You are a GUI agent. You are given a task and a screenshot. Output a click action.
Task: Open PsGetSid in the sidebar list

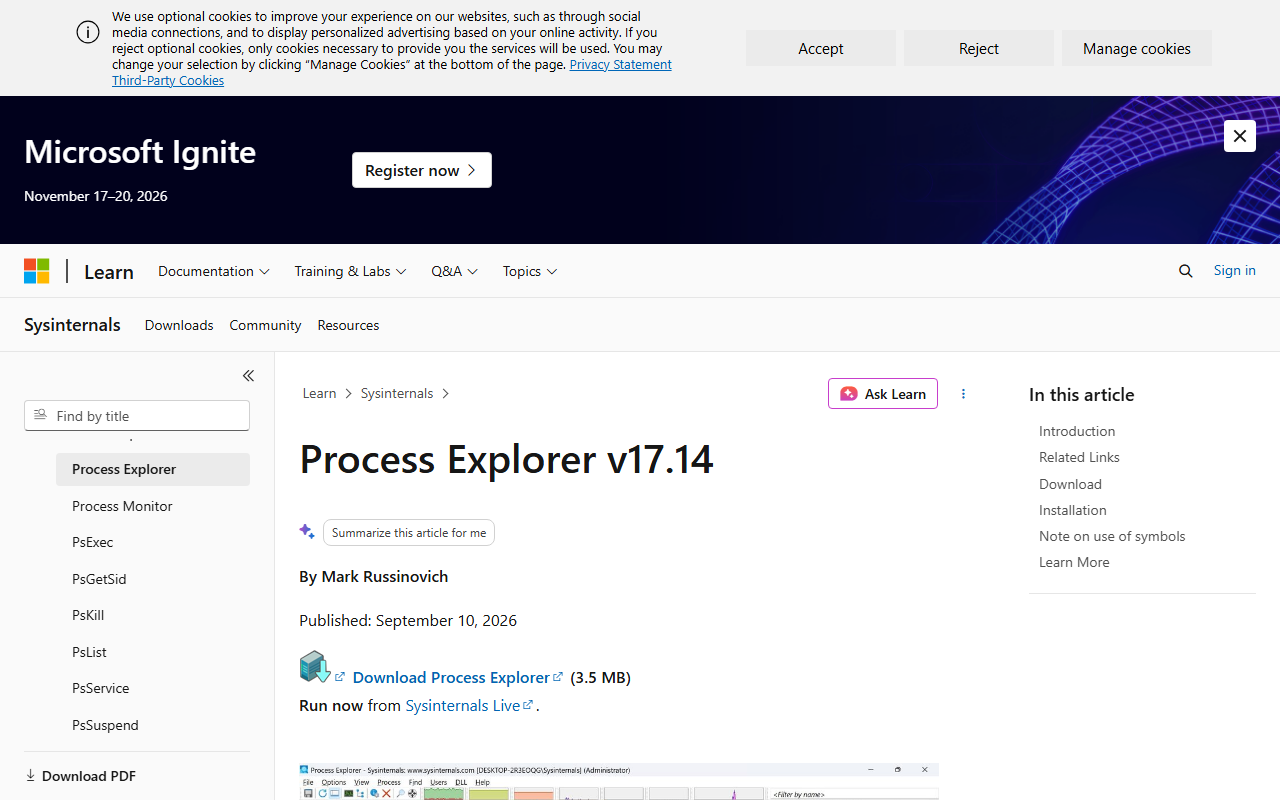tap(153, 579)
